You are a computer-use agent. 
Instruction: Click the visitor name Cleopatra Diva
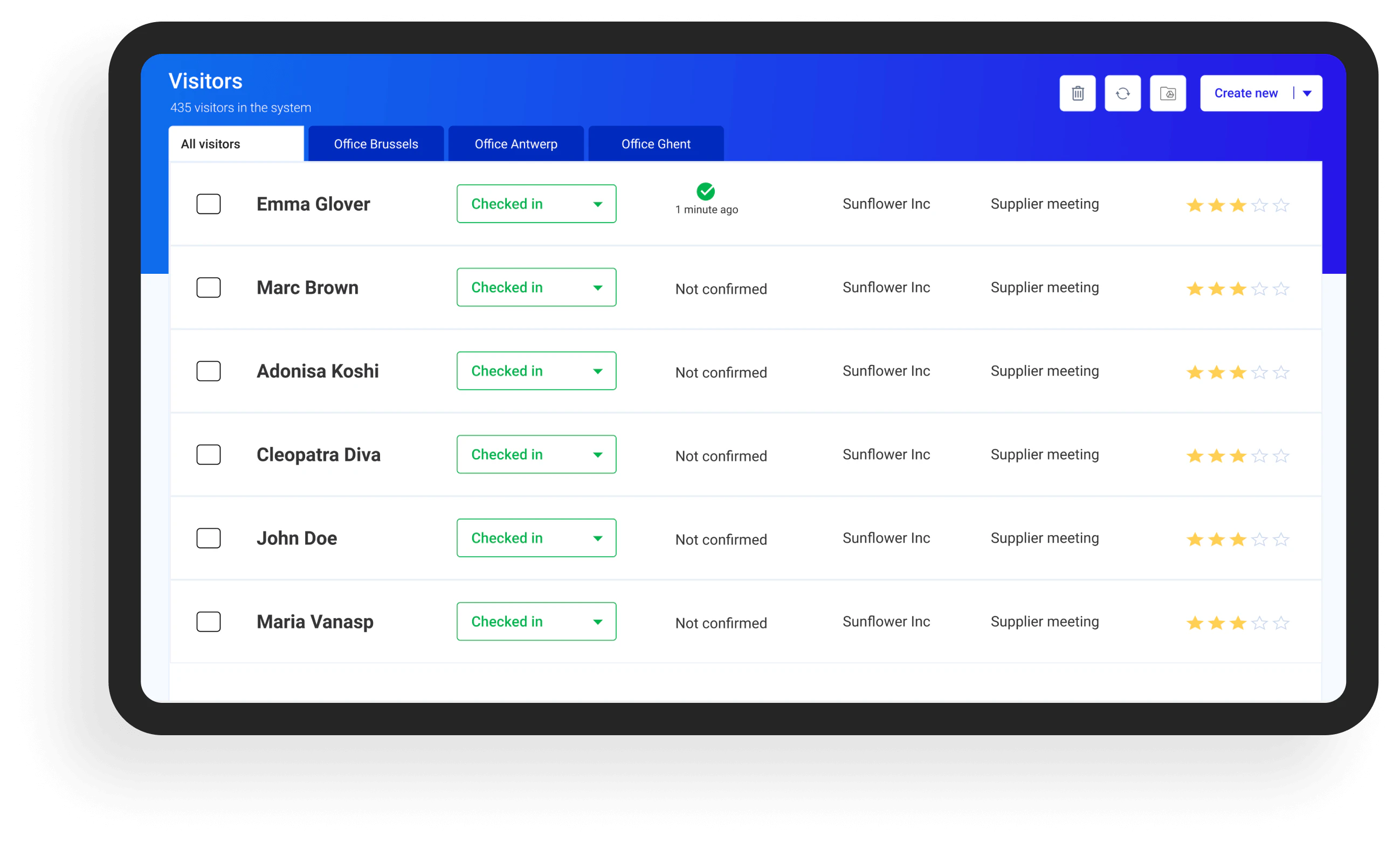click(319, 454)
